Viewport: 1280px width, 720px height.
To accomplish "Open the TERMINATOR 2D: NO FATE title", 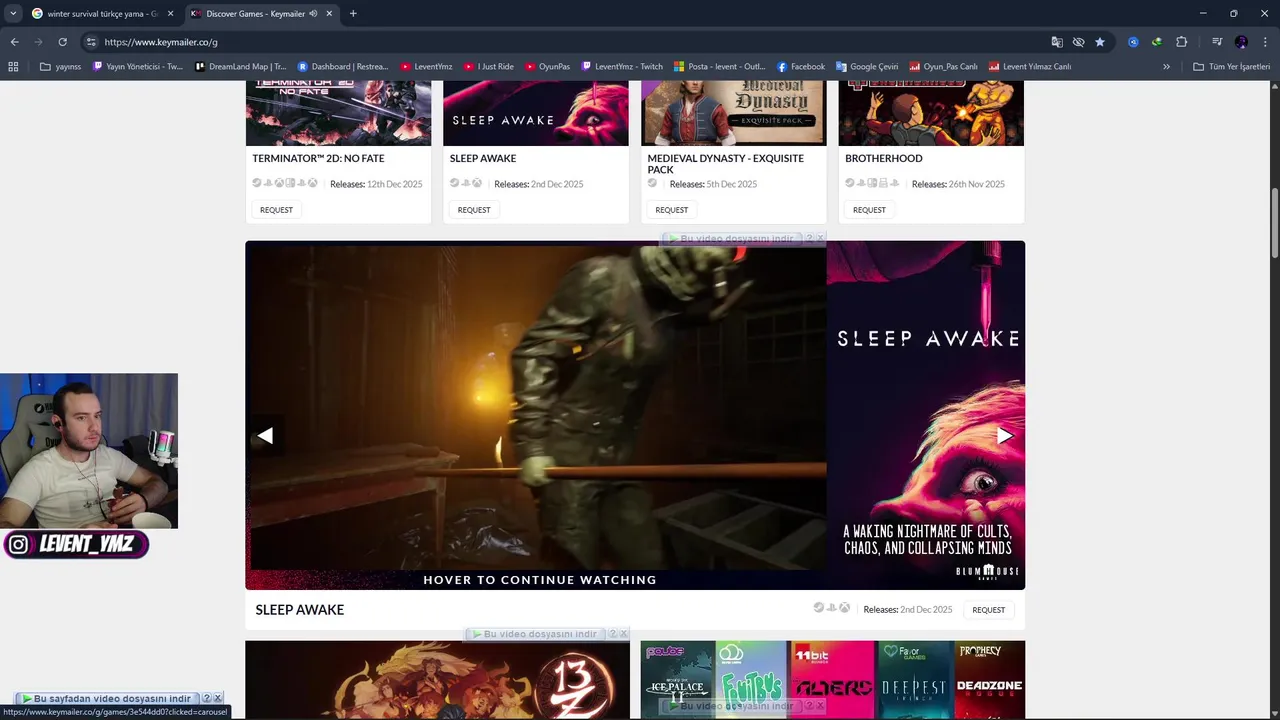I will point(318,158).
